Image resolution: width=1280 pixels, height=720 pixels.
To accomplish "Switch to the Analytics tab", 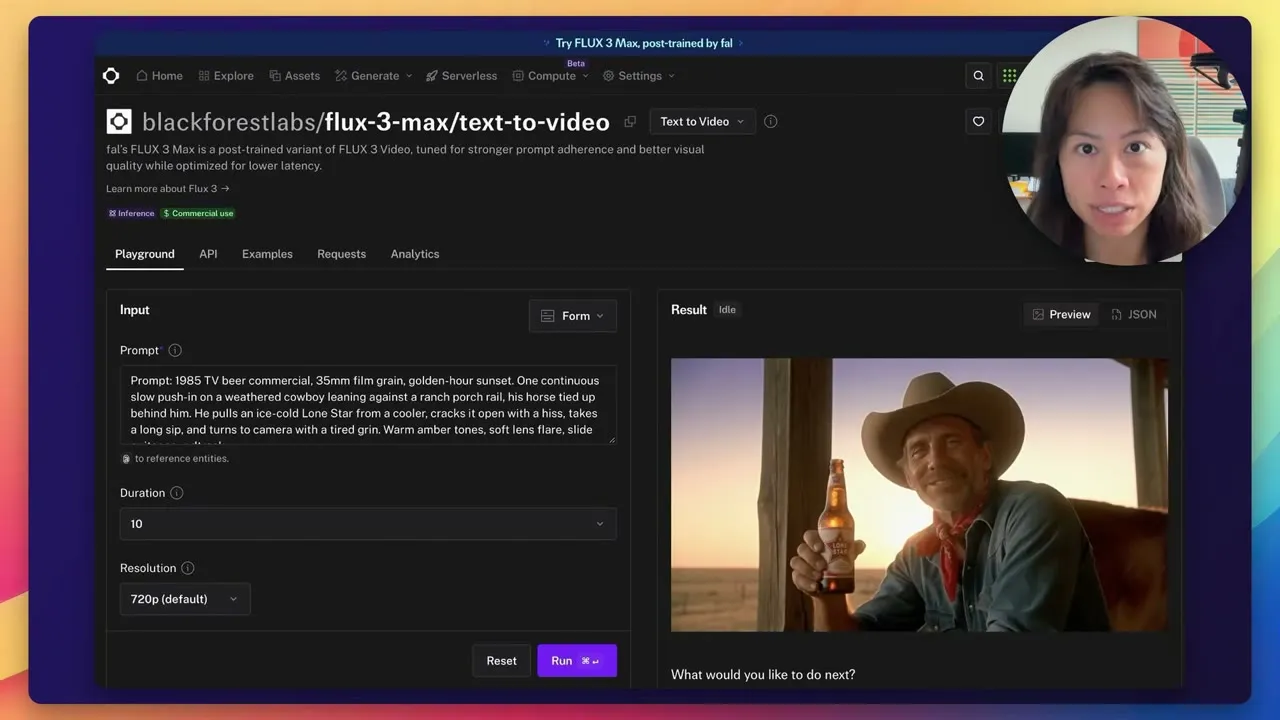I will click(x=415, y=254).
